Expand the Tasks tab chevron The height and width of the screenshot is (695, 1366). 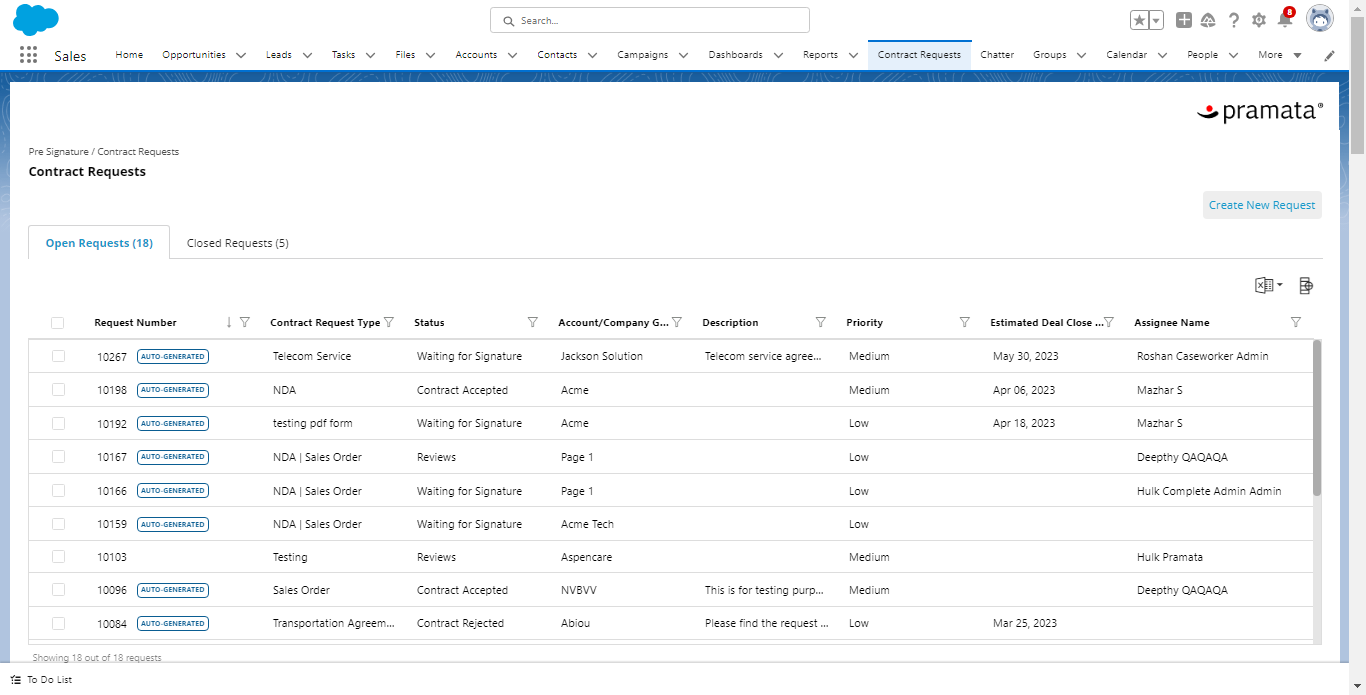coord(370,55)
